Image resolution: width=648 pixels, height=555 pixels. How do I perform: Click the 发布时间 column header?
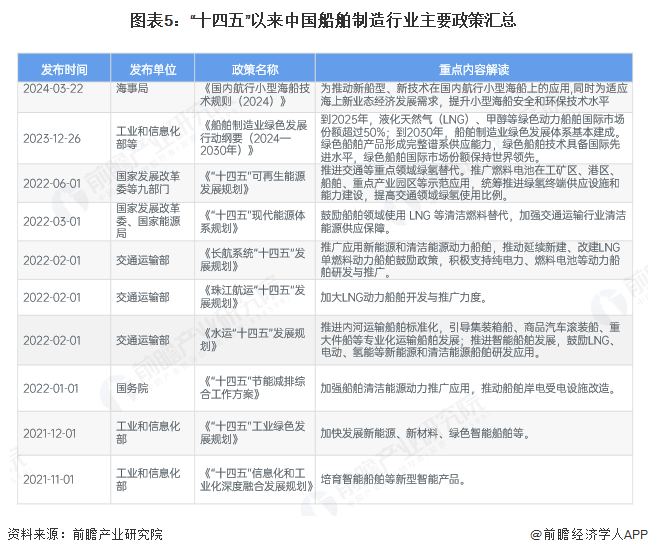click(x=64, y=69)
